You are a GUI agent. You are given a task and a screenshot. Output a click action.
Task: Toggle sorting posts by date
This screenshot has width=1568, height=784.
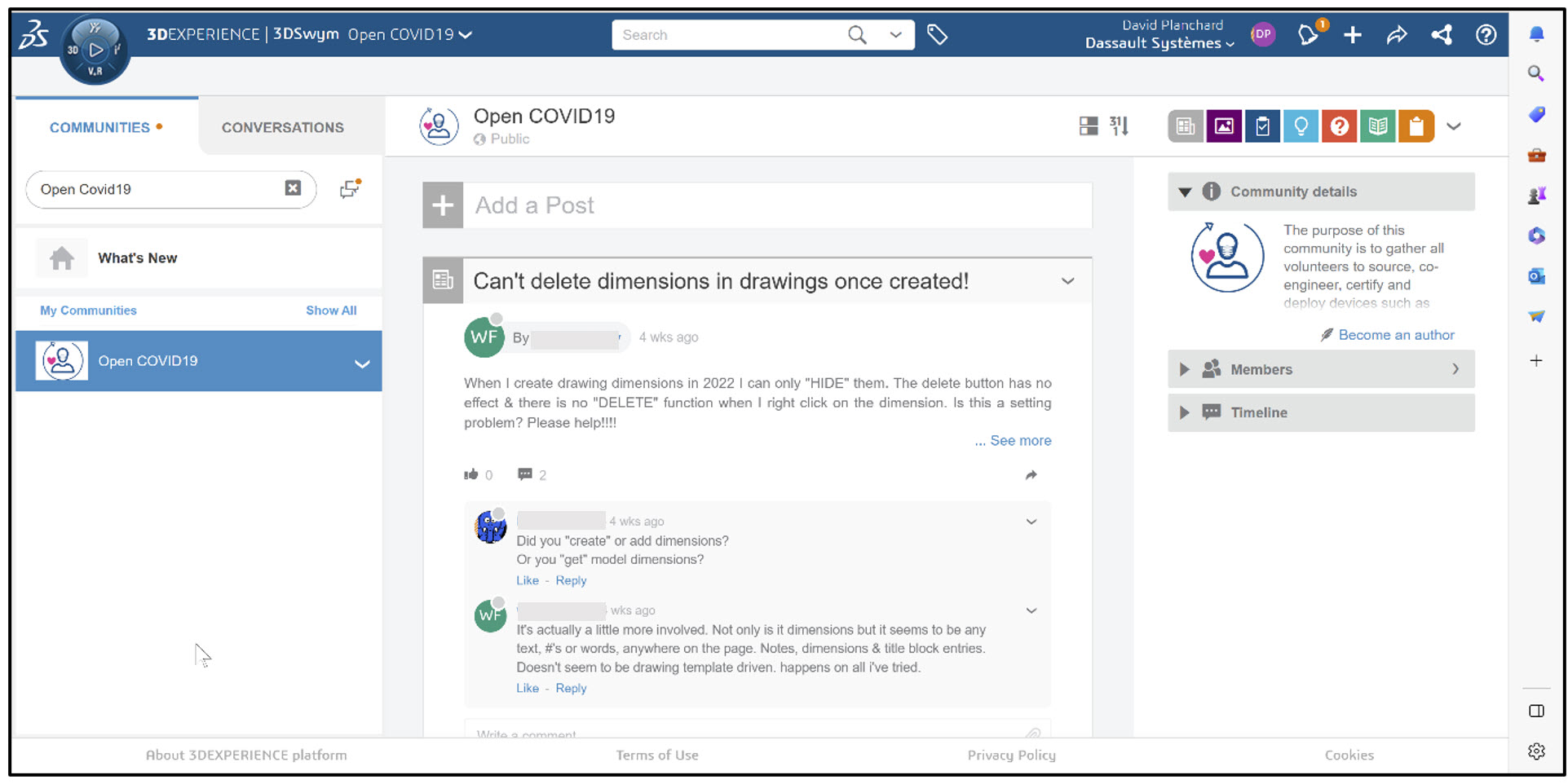1119,126
